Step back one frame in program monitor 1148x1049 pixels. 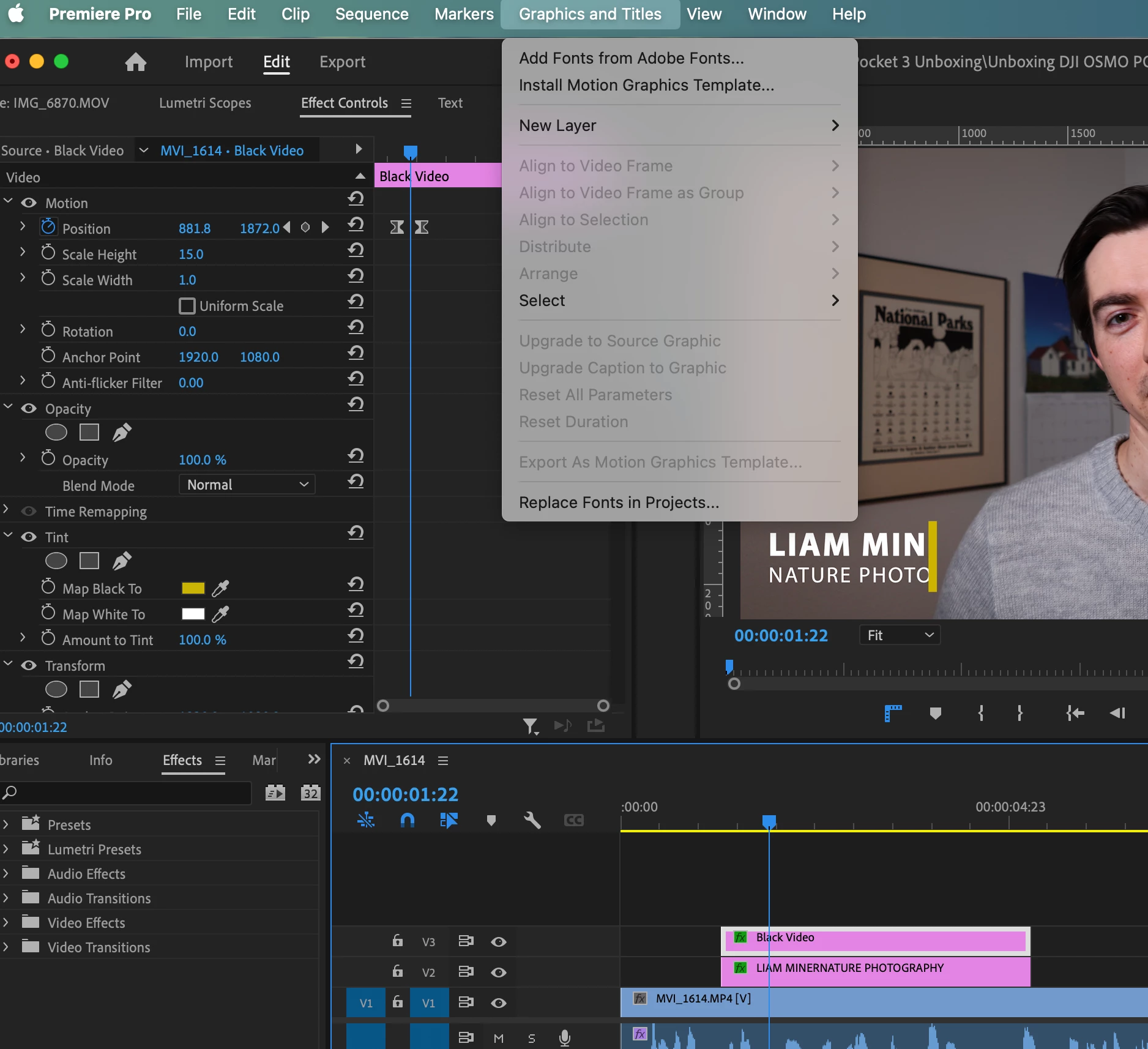(x=1117, y=713)
